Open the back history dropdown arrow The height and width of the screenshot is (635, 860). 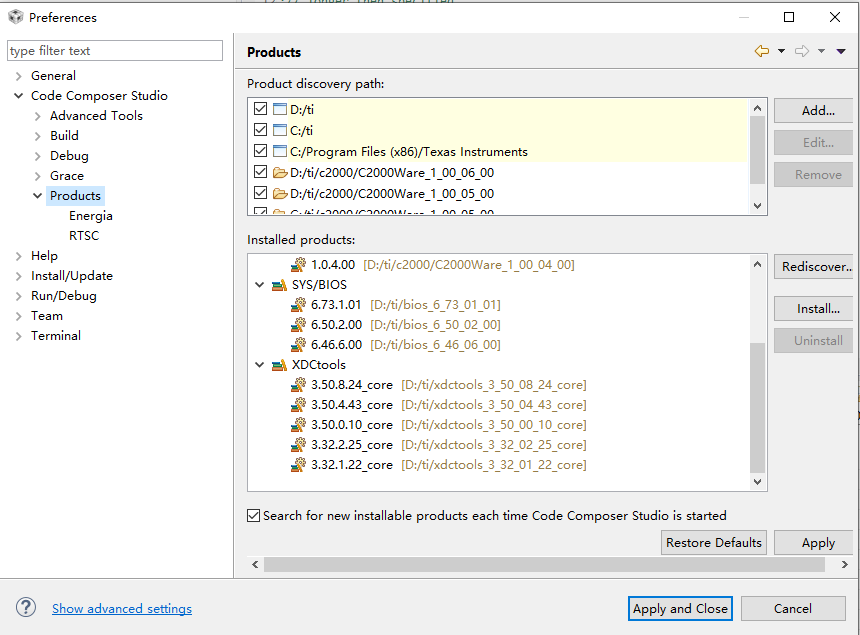pyautogui.click(x=782, y=52)
